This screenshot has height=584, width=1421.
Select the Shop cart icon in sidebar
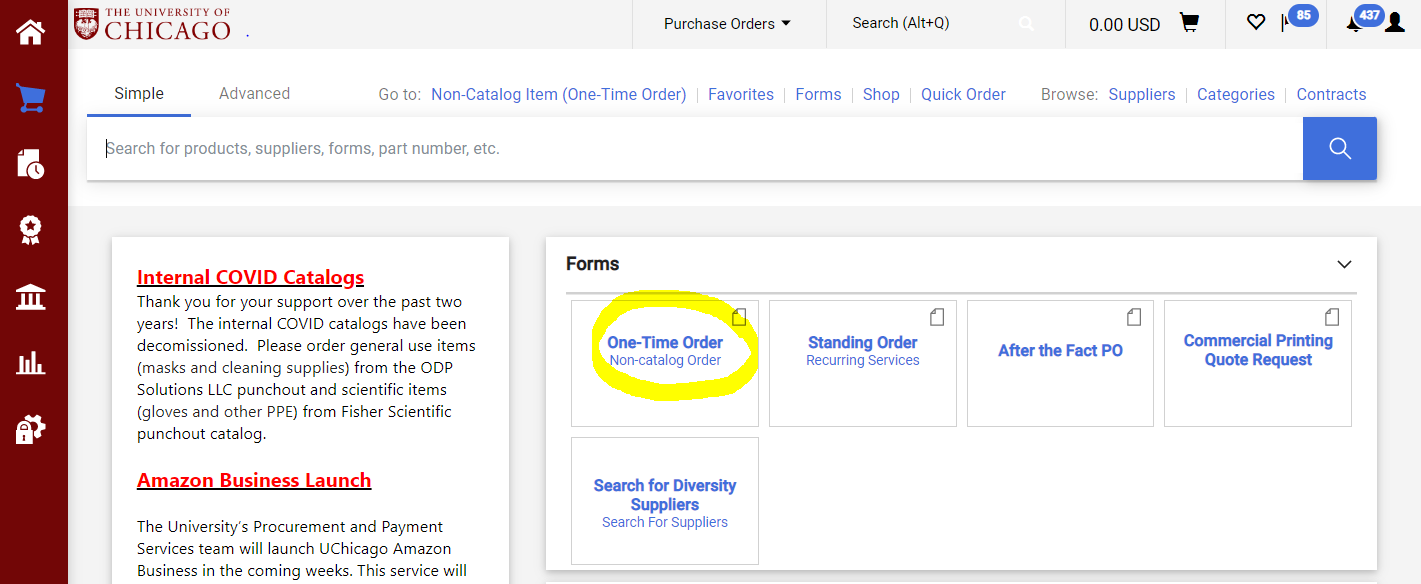(x=29, y=97)
